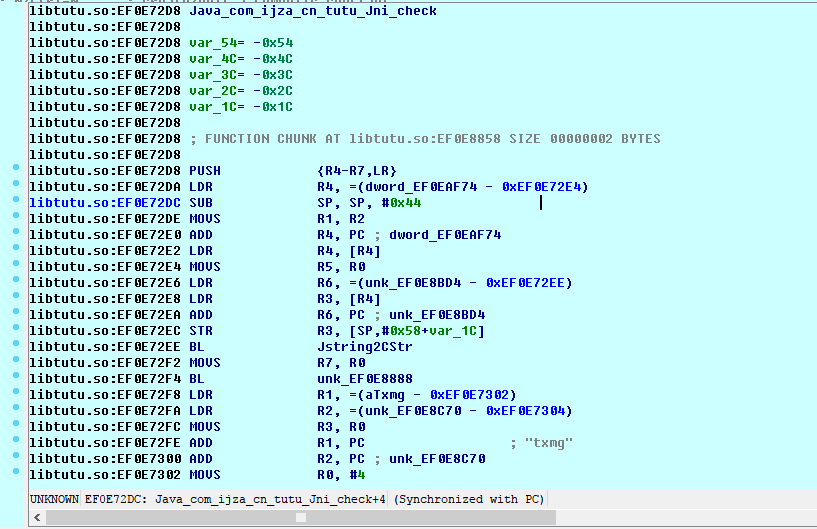The image size is (817, 529).
Task: Select the var_54 stack variable definition
Action: point(241,43)
